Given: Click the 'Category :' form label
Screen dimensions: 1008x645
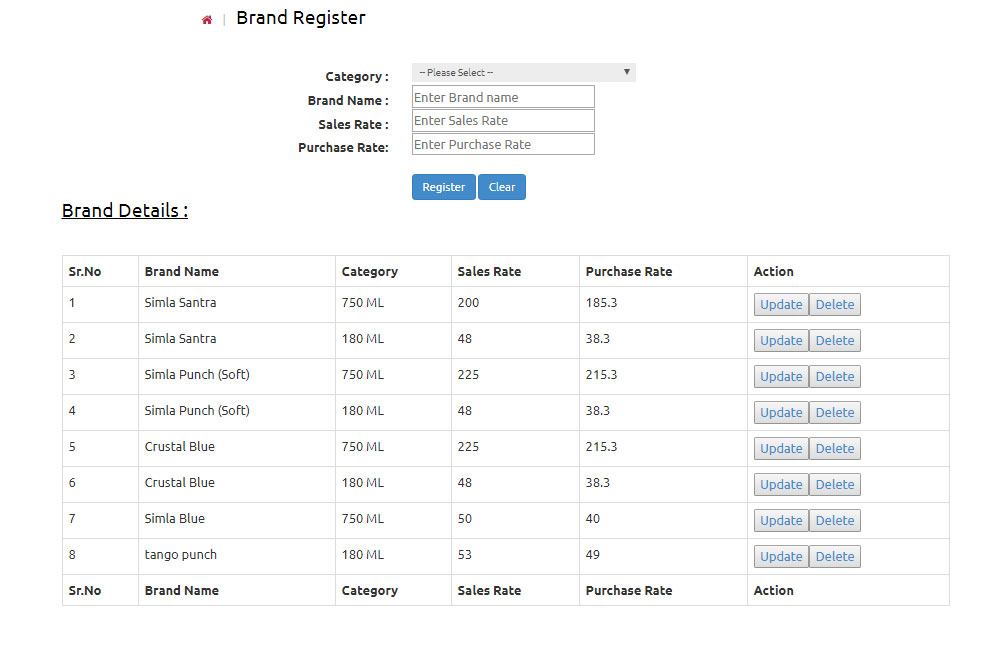Looking at the screenshot, I should 357,77.
